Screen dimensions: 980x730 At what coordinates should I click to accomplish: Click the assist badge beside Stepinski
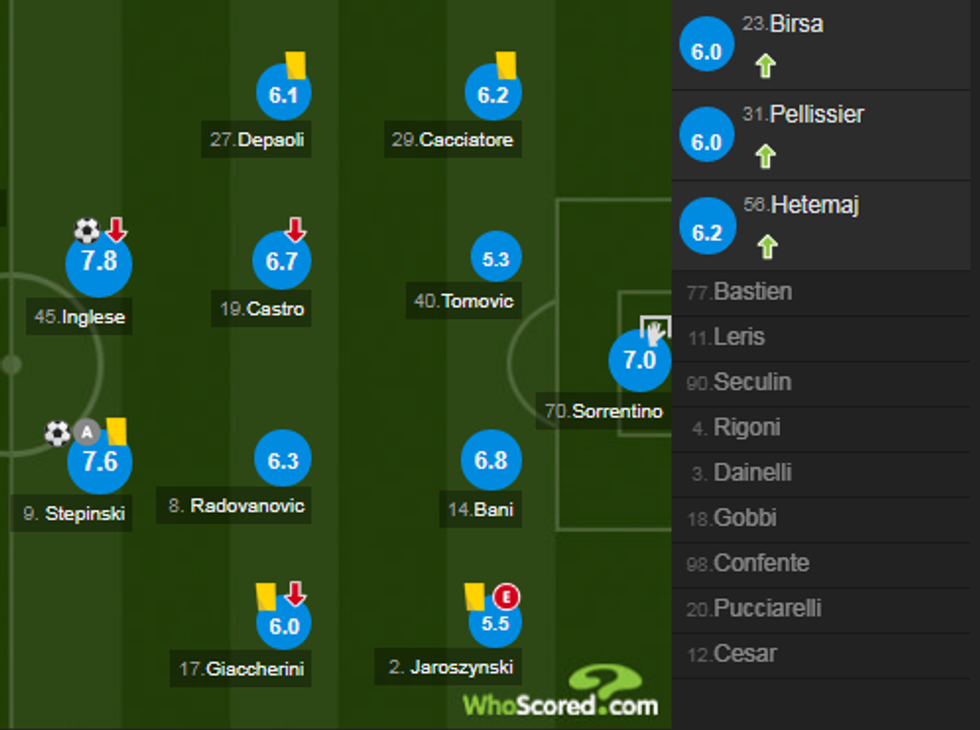87,433
